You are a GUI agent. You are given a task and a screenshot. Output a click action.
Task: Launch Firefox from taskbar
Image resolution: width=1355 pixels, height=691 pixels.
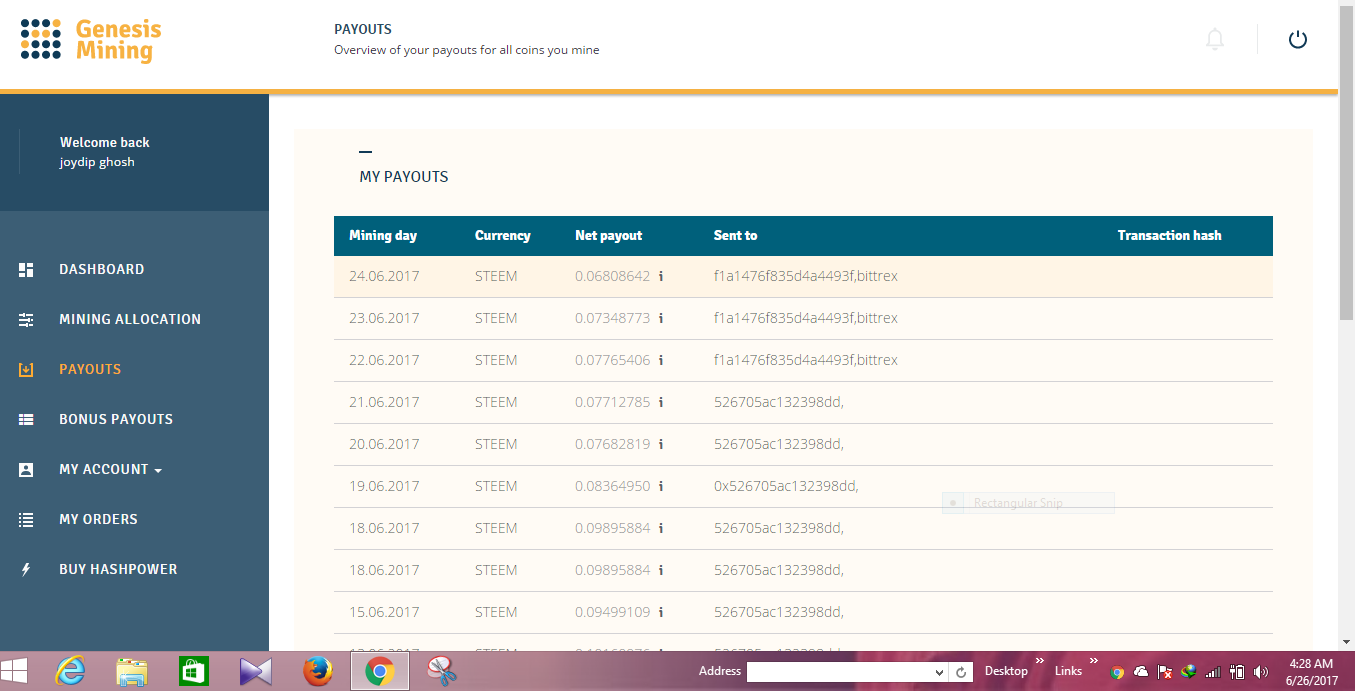coord(317,671)
